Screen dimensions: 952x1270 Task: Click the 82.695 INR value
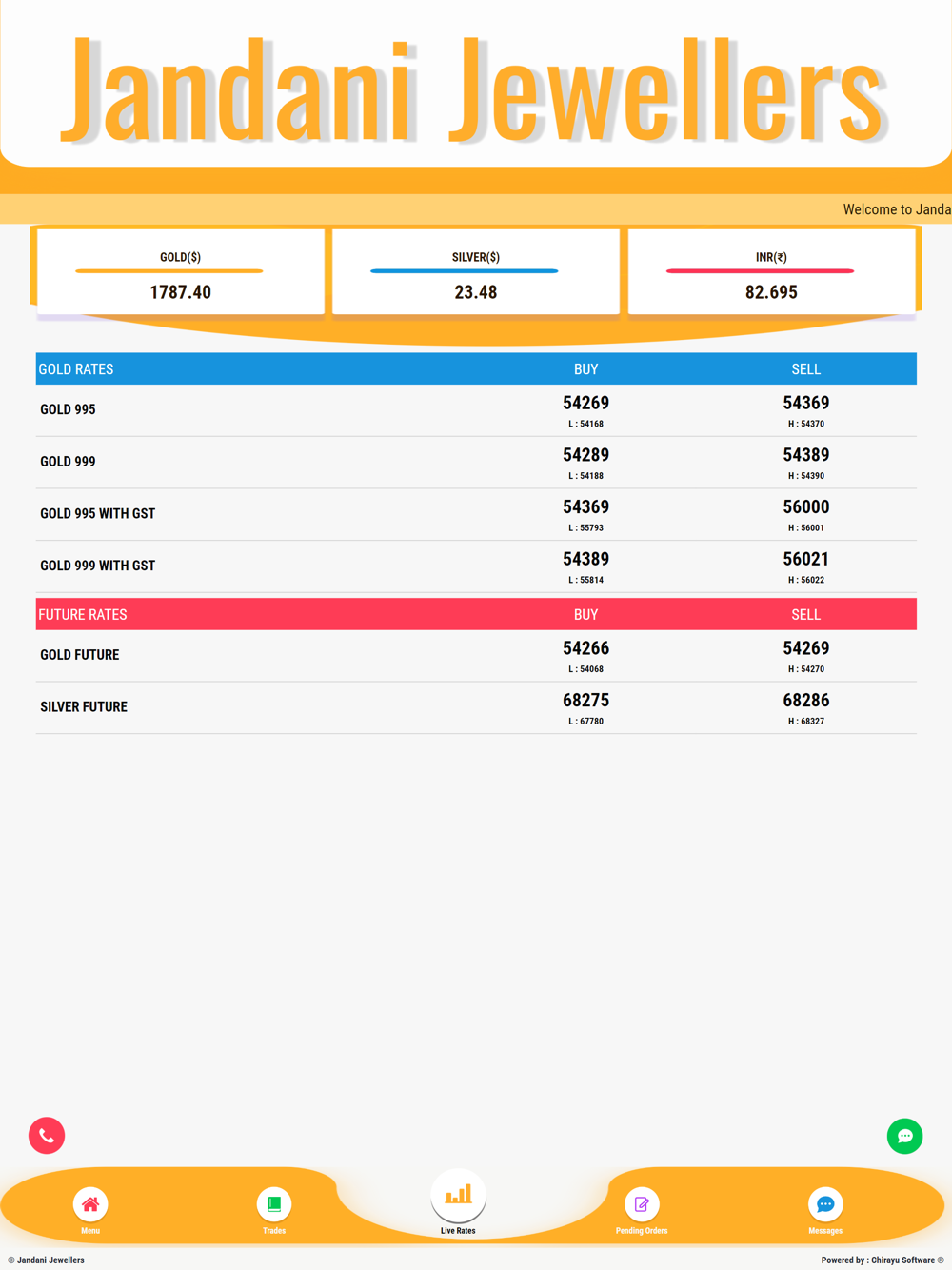click(771, 292)
